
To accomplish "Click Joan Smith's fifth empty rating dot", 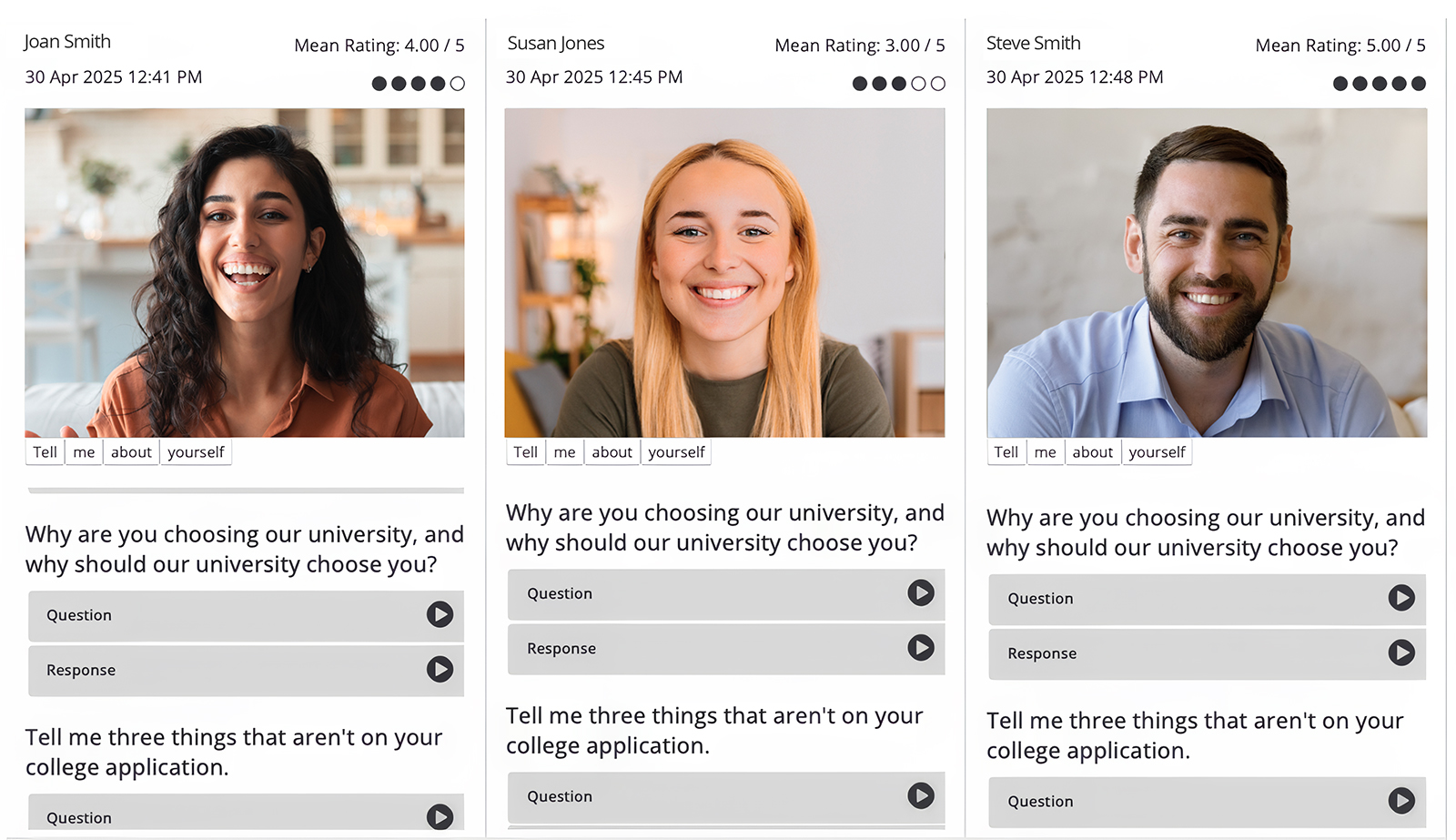I will point(458,84).
